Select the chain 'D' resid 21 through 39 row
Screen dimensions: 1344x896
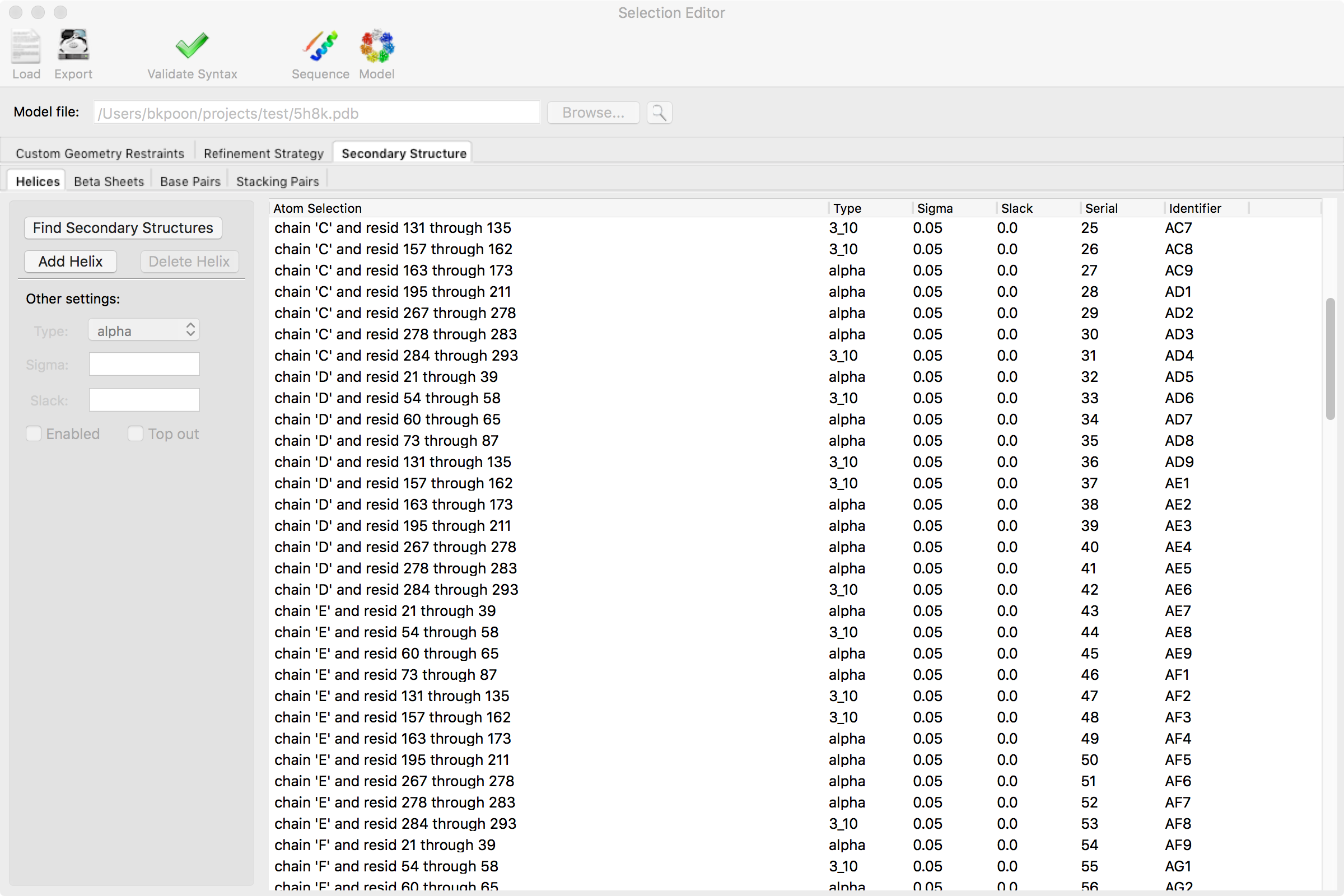[386, 376]
